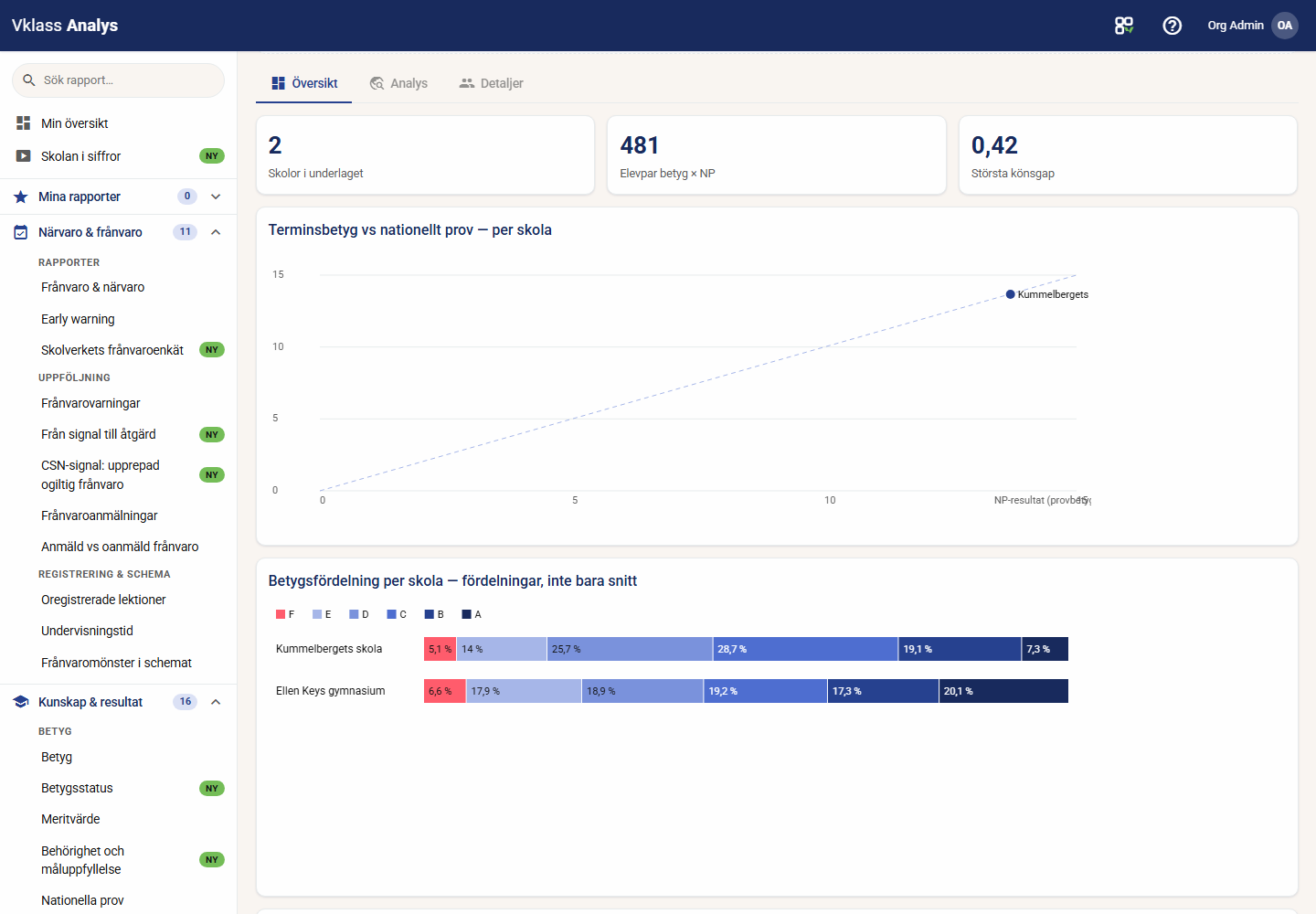Toggle the E grade legend swatch
The width and height of the screenshot is (1316, 914).
[317, 614]
